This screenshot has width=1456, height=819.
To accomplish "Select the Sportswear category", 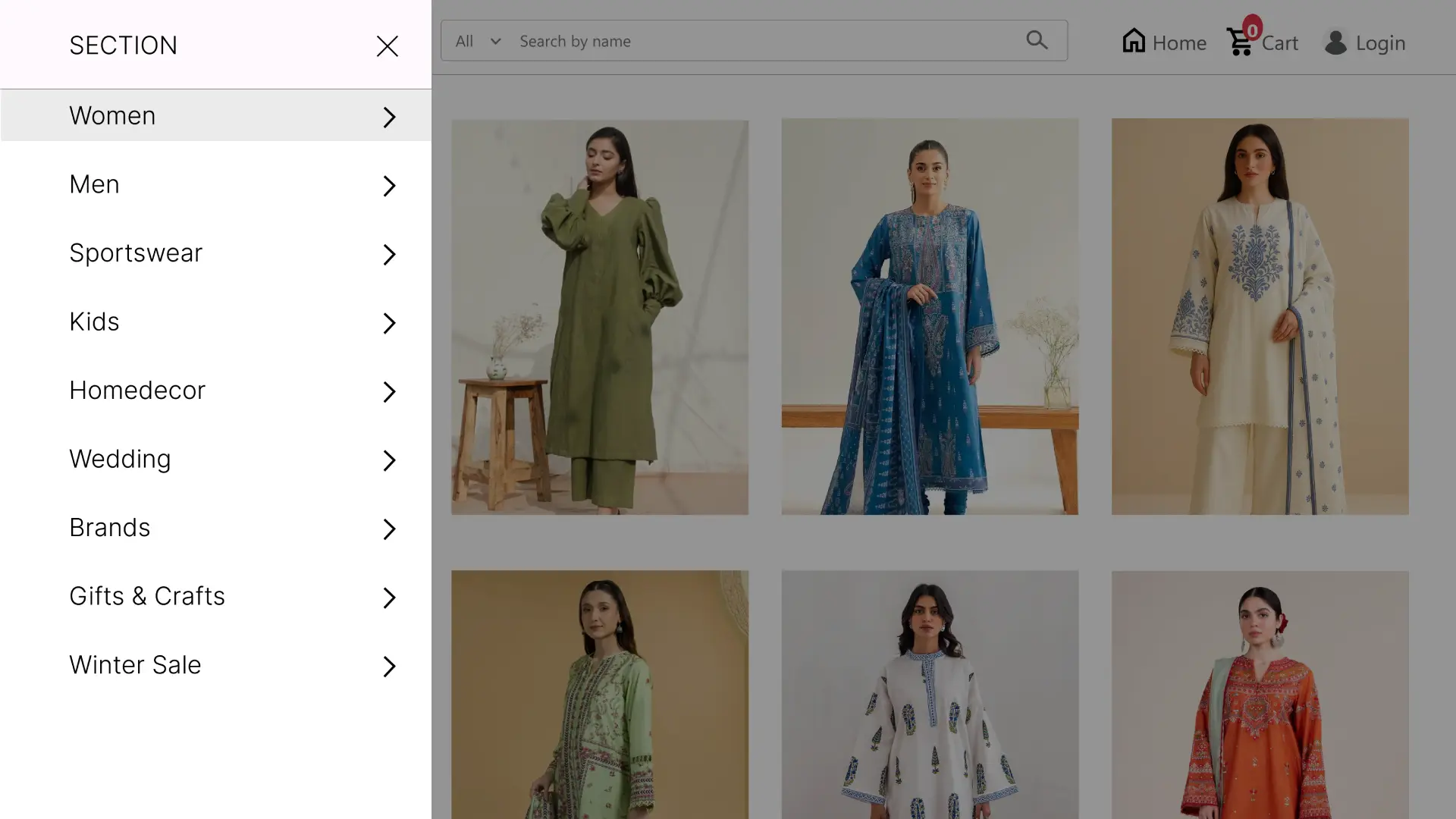I will pyautogui.click(x=136, y=253).
